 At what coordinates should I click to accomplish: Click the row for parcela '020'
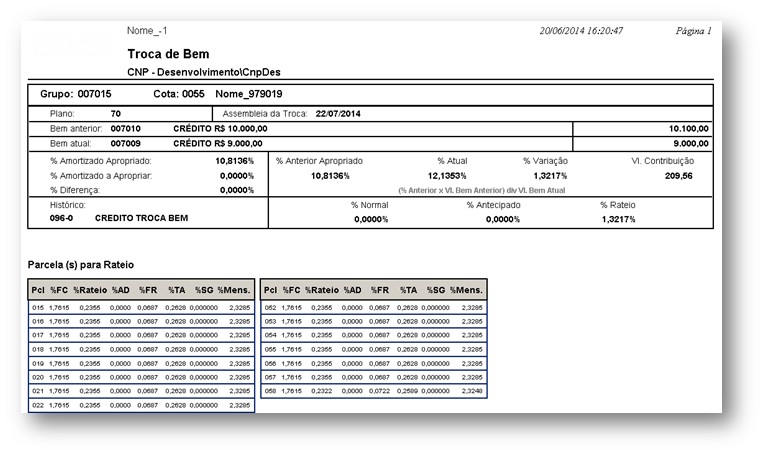(141, 377)
